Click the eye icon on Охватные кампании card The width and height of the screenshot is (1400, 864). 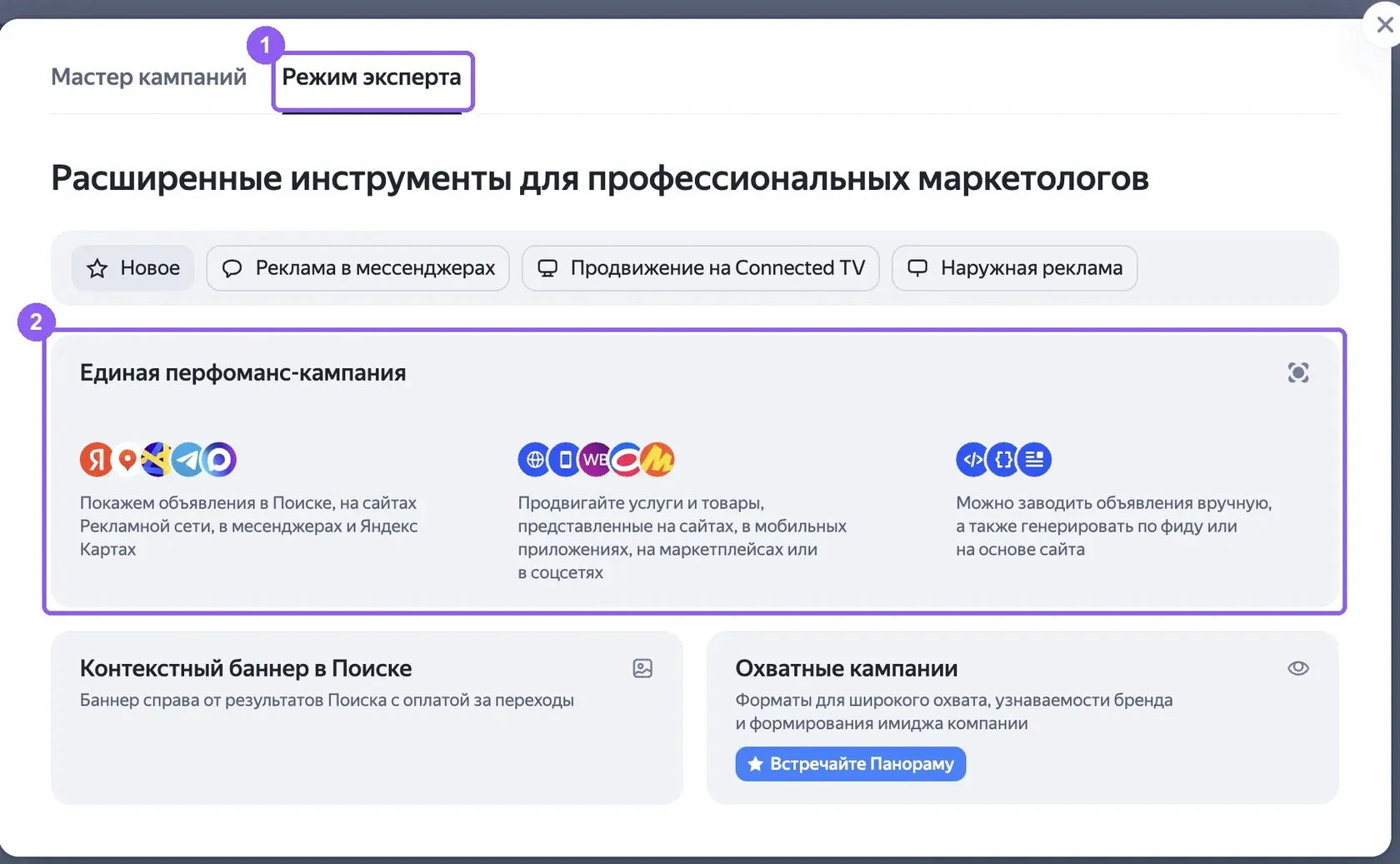point(1297,668)
